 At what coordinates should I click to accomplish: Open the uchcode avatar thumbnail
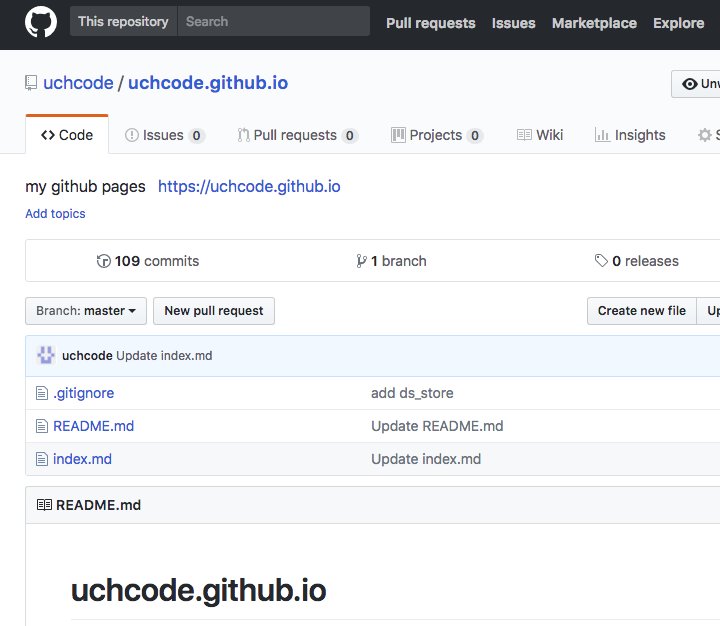click(x=46, y=355)
